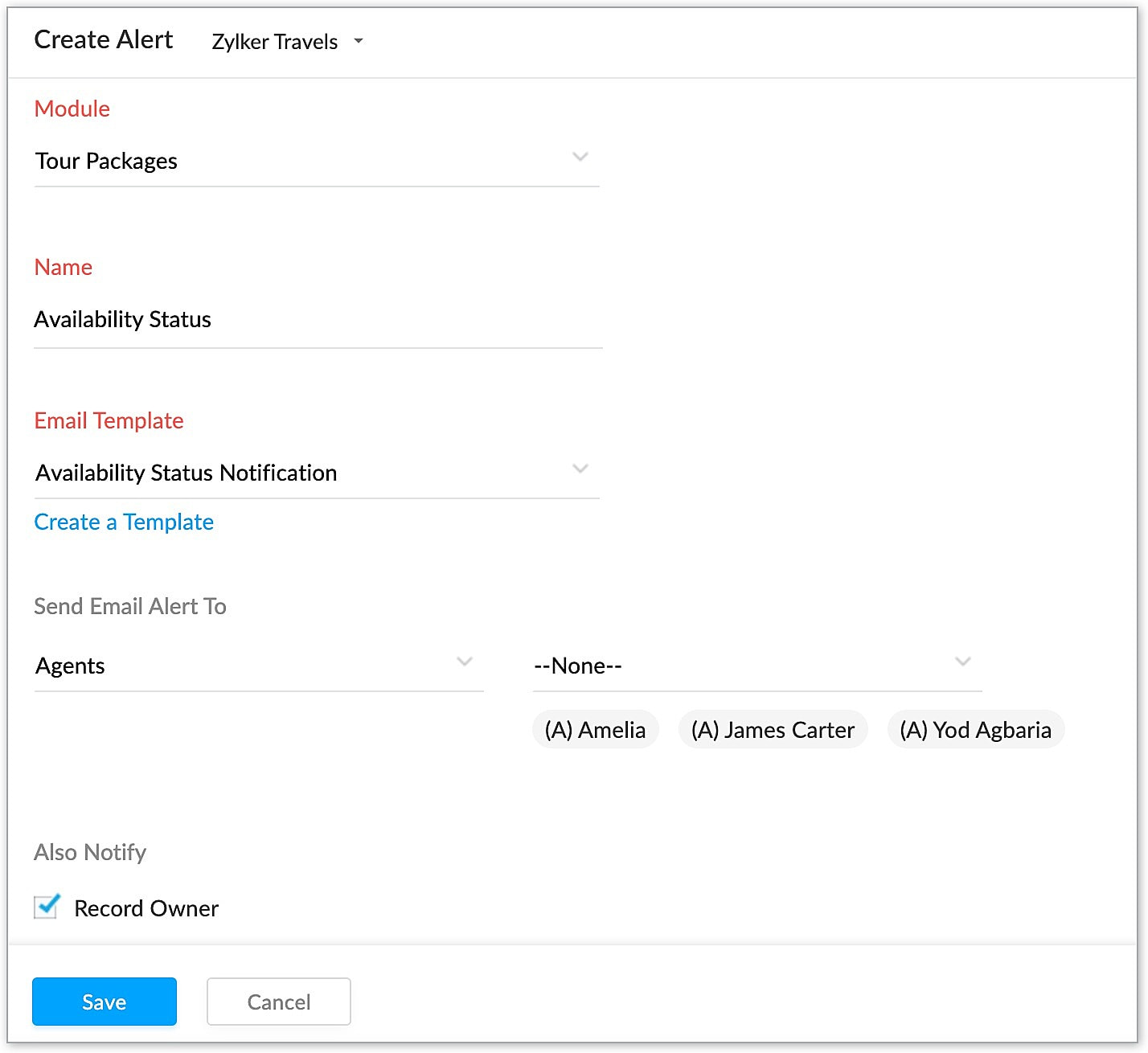Uncheck the Record Owner checkbox
Screen dimensions: 1148x1053
pos(47,907)
